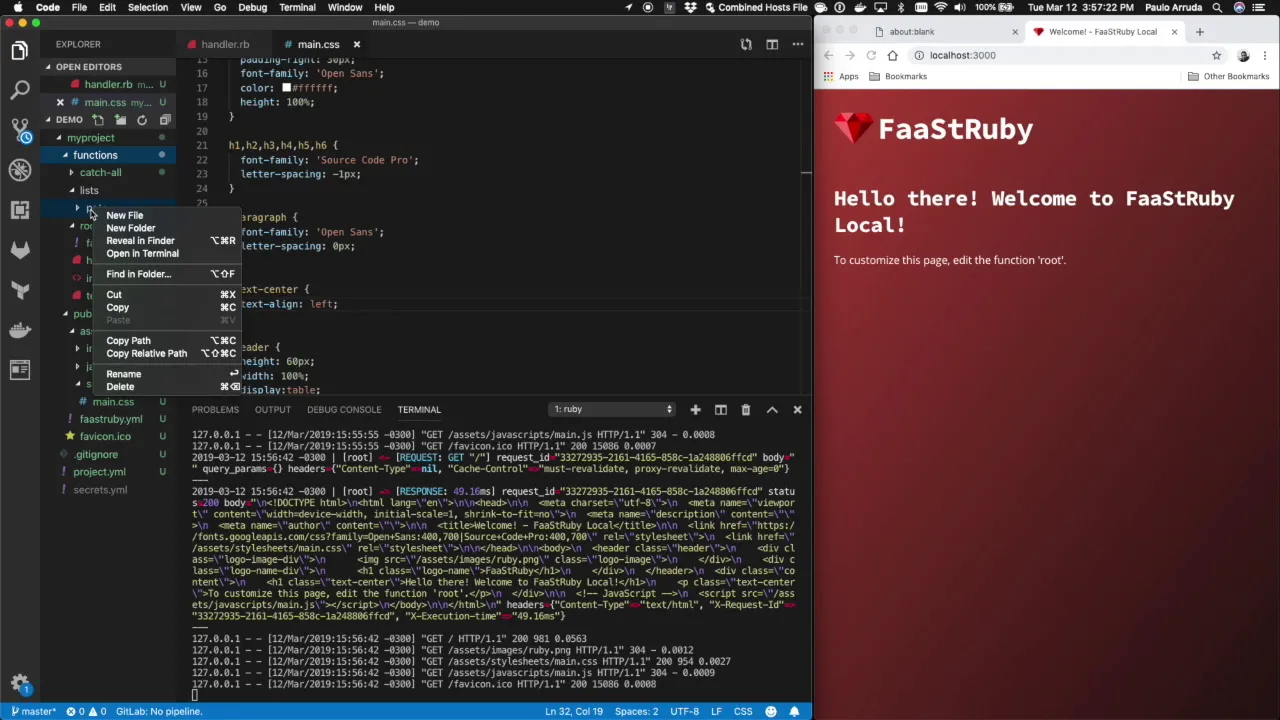Open the Search view in the activity bar
The height and width of the screenshot is (720, 1280).
point(20,91)
